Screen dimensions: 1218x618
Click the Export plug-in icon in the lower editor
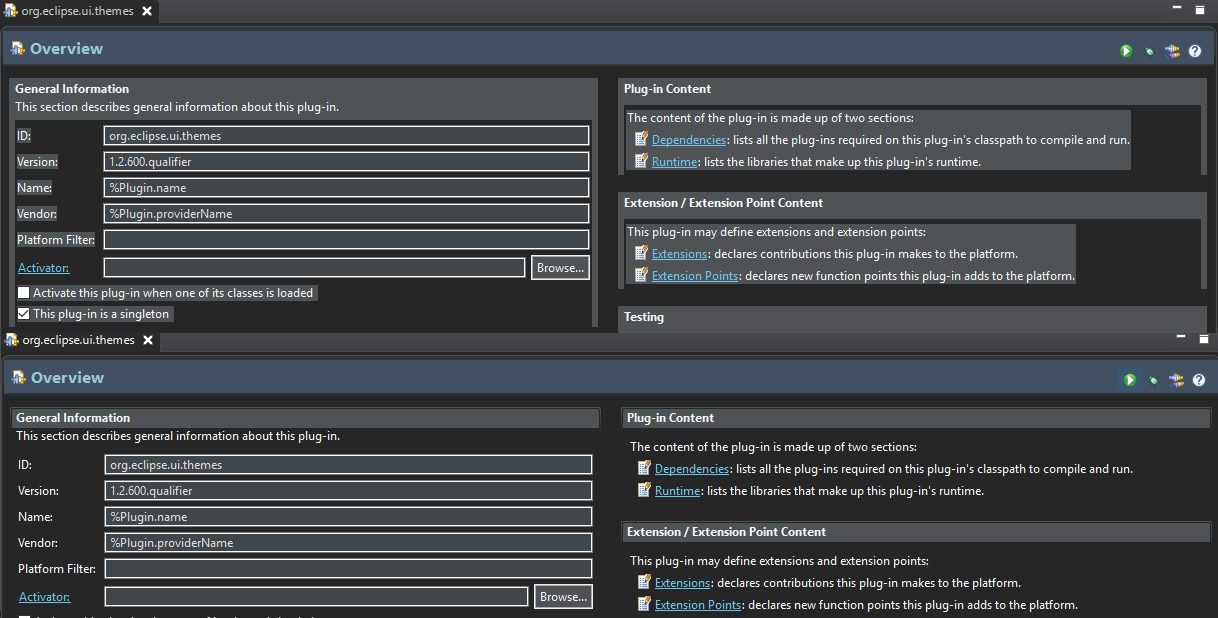click(x=1176, y=380)
